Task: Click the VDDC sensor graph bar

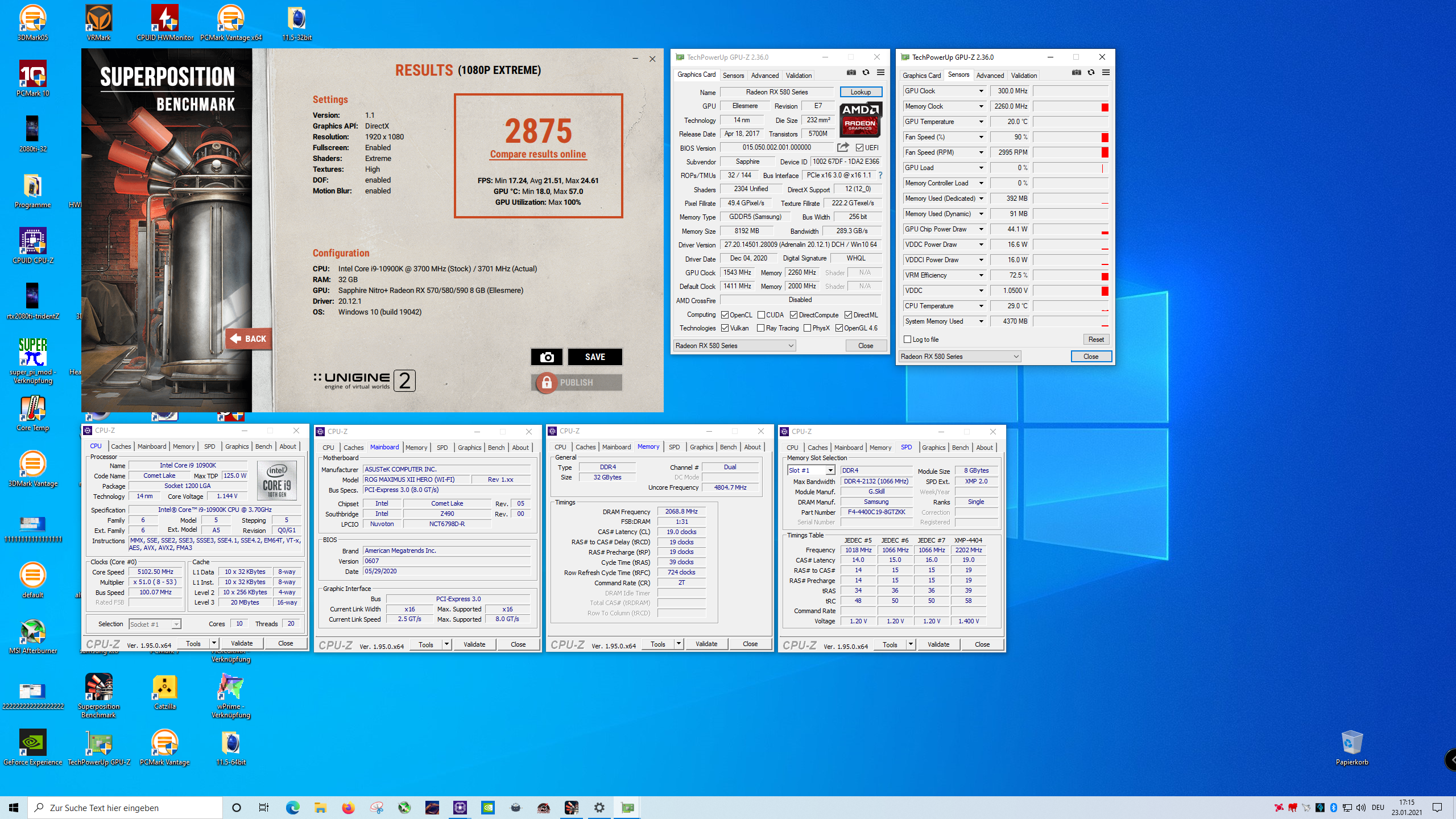Action: pos(1071,291)
